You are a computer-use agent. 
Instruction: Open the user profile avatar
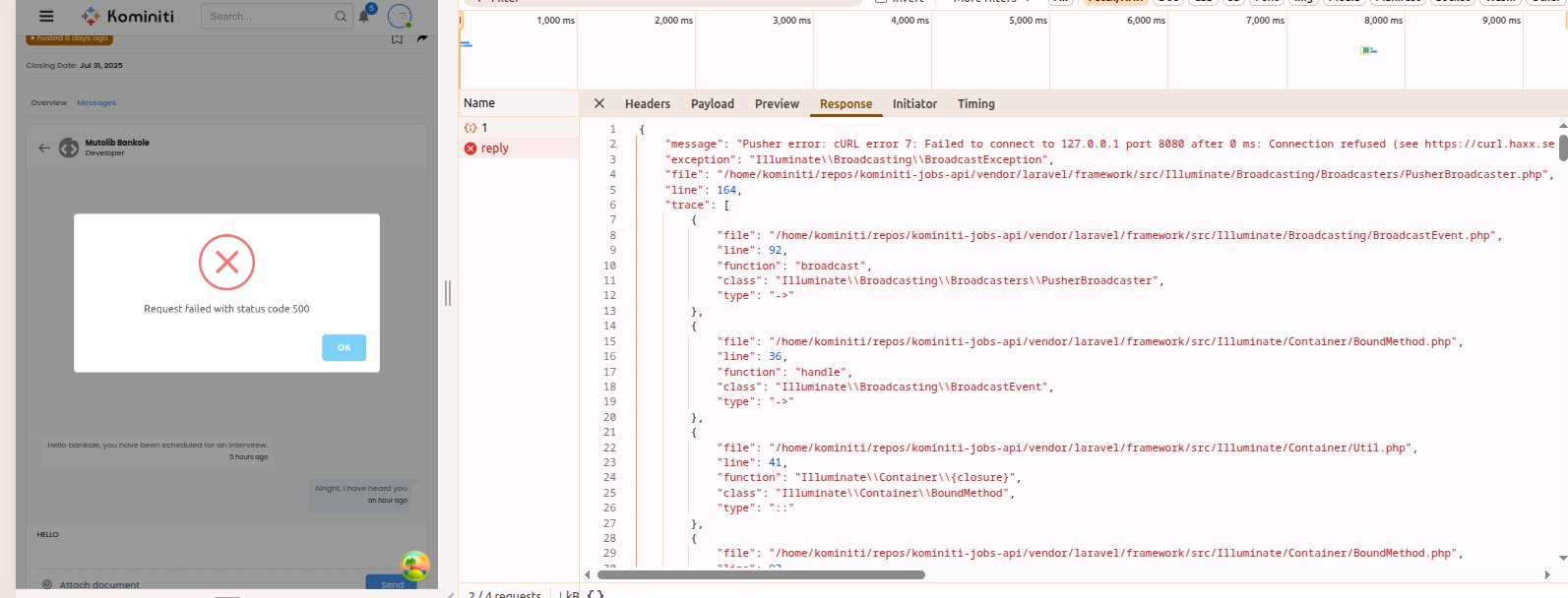click(x=399, y=16)
